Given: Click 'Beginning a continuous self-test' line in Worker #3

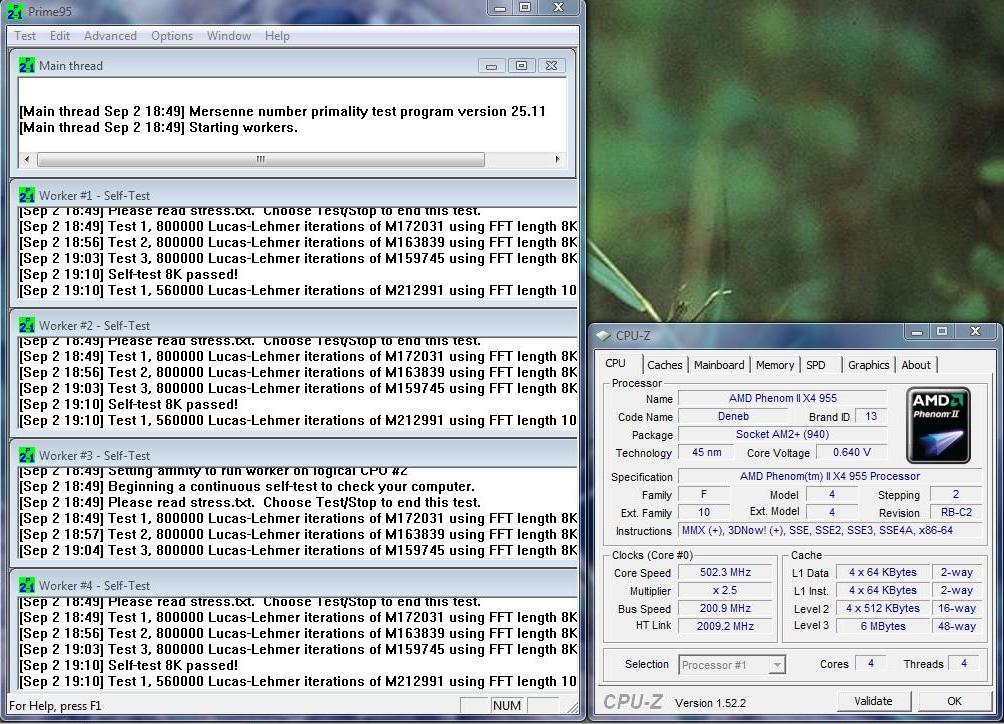Looking at the screenshot, I should [247, 487].
